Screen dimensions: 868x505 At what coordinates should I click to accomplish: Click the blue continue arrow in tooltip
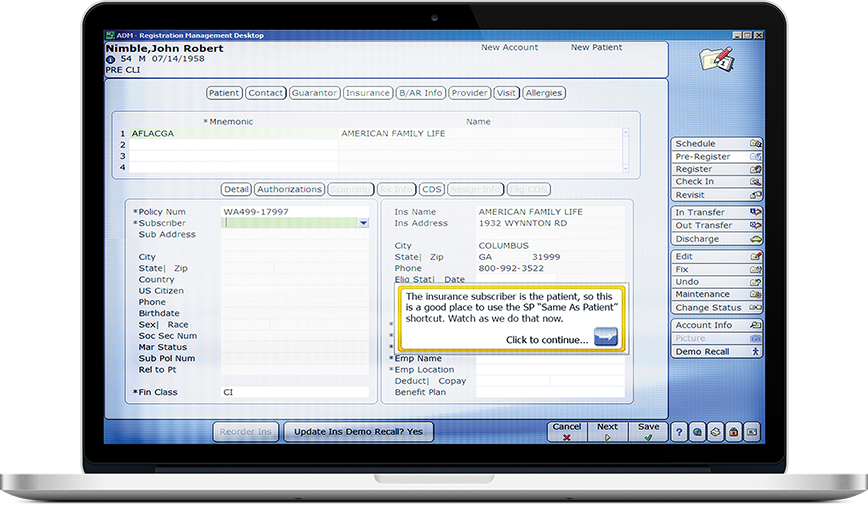click(x=606, y=338)
